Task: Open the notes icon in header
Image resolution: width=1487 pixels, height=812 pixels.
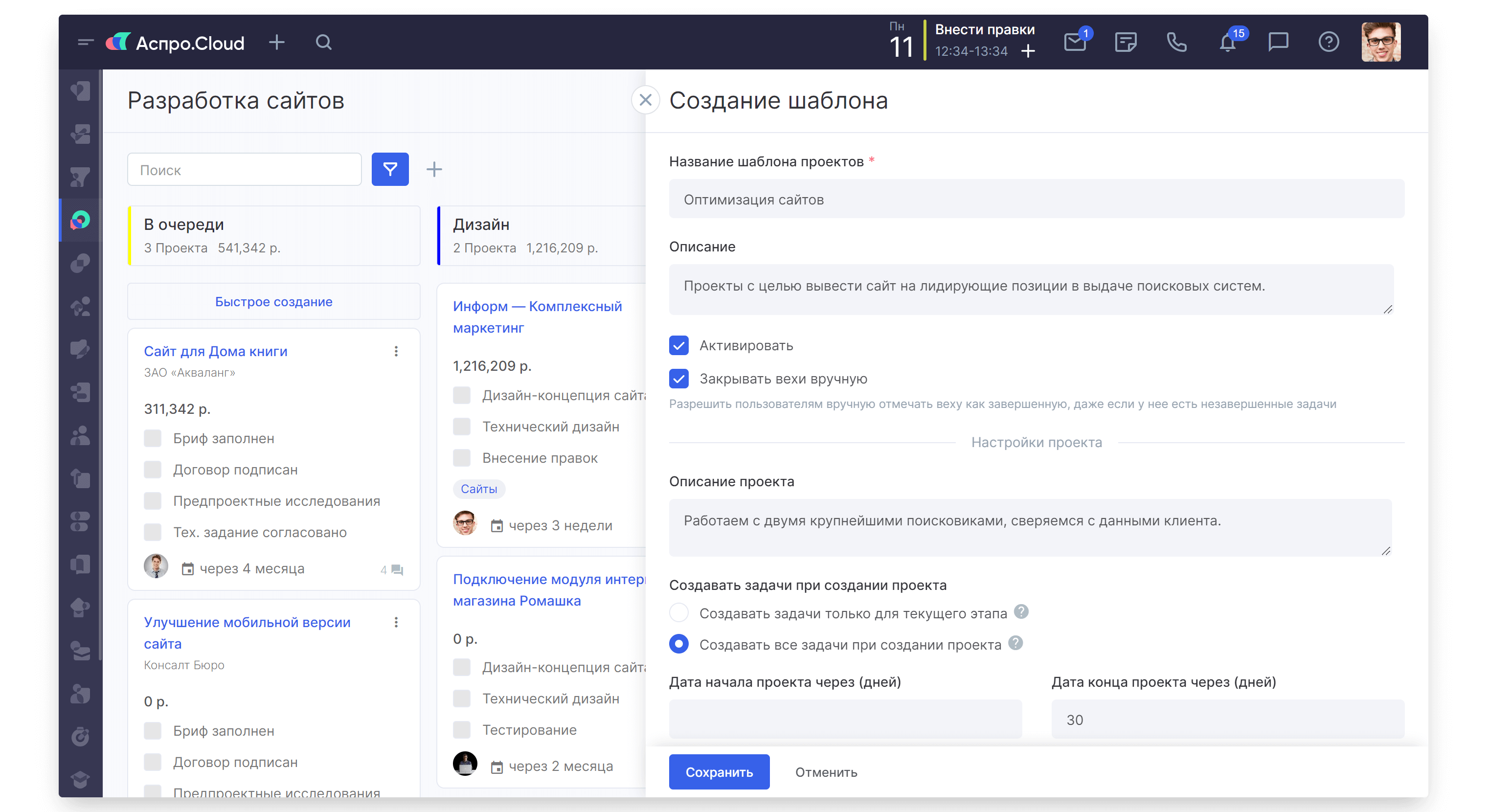Action: [1125, 43]
